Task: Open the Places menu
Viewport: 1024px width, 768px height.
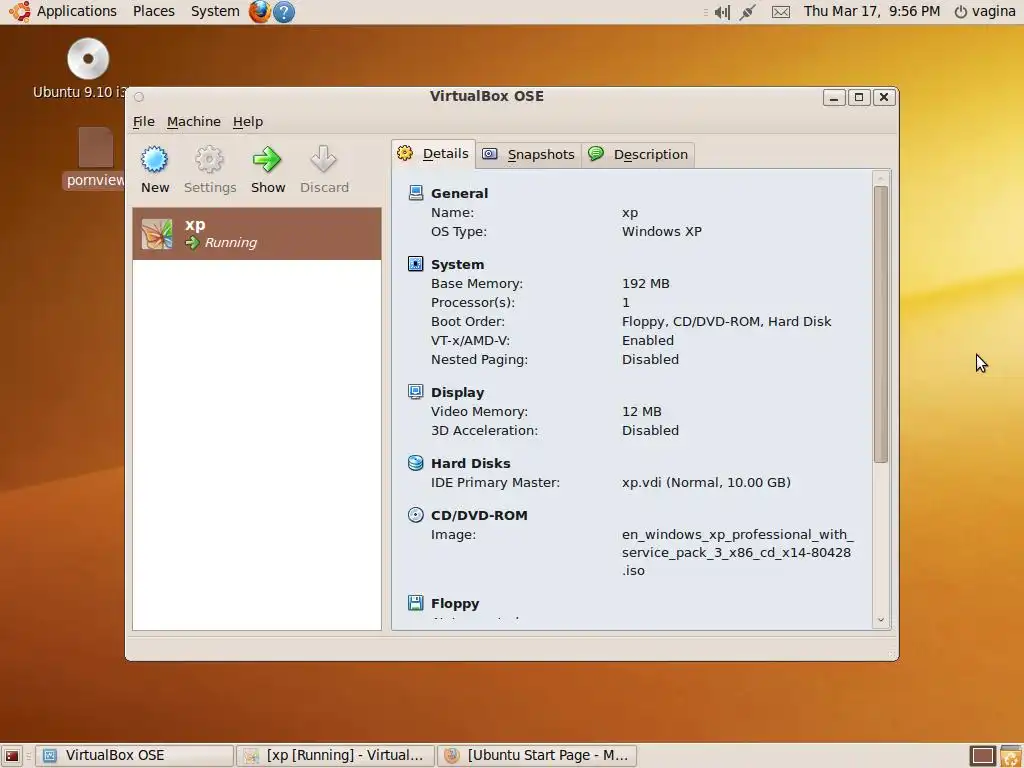Action: point(153,11)
